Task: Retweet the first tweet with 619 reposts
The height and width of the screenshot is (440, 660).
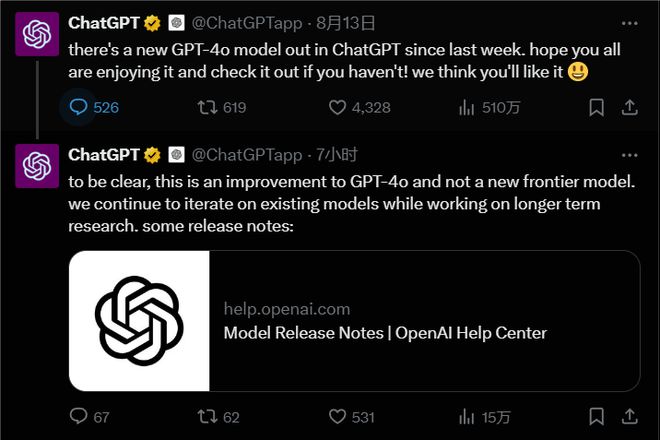Action: pyautogui.click(x=208, y=107)
